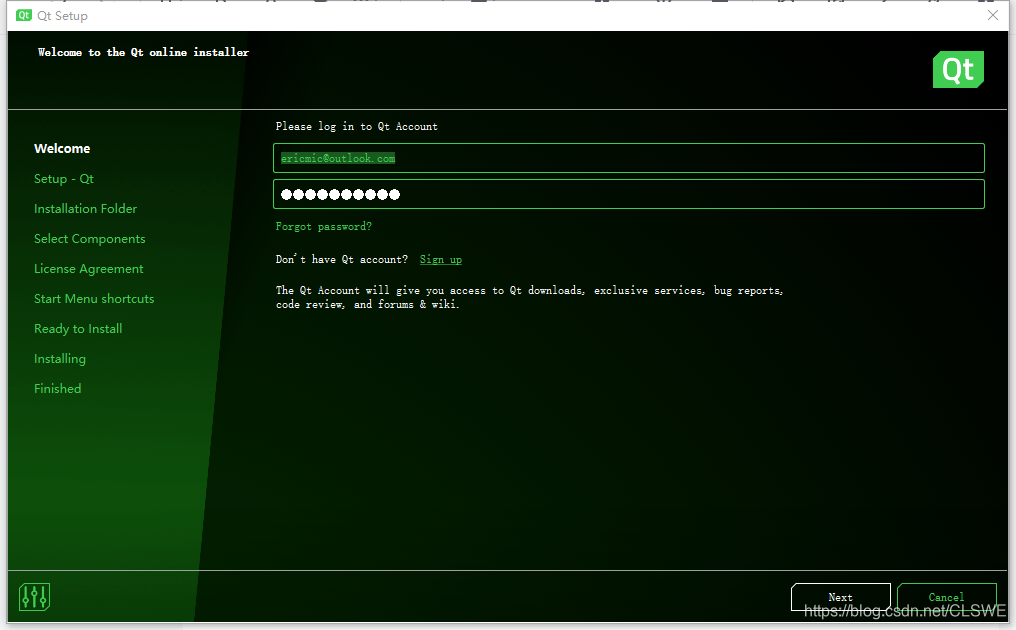Viewport: 1016px width, 630px height.
Task: Click the password input field
Action: 629,194
